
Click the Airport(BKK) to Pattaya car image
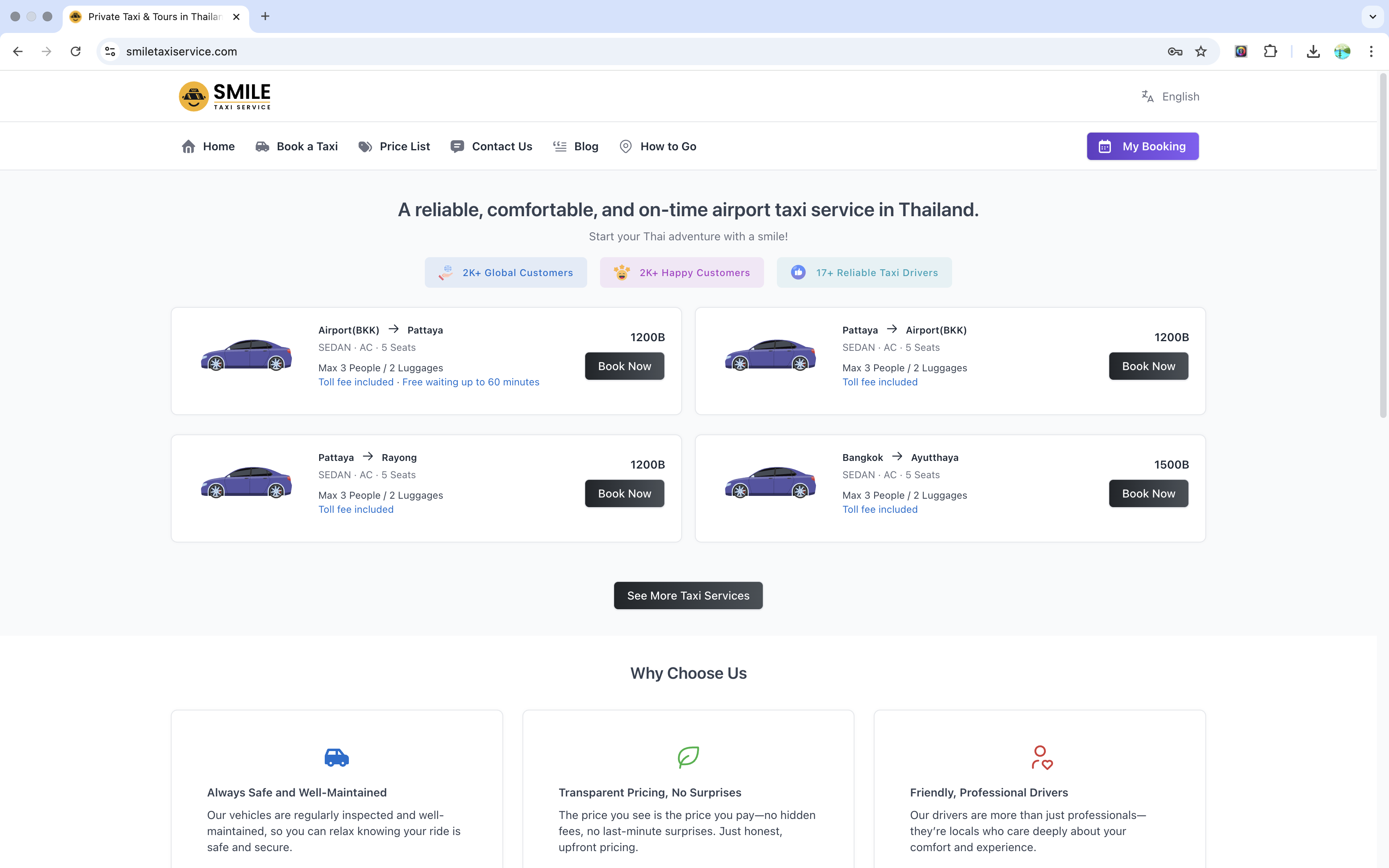pos(246,355)
